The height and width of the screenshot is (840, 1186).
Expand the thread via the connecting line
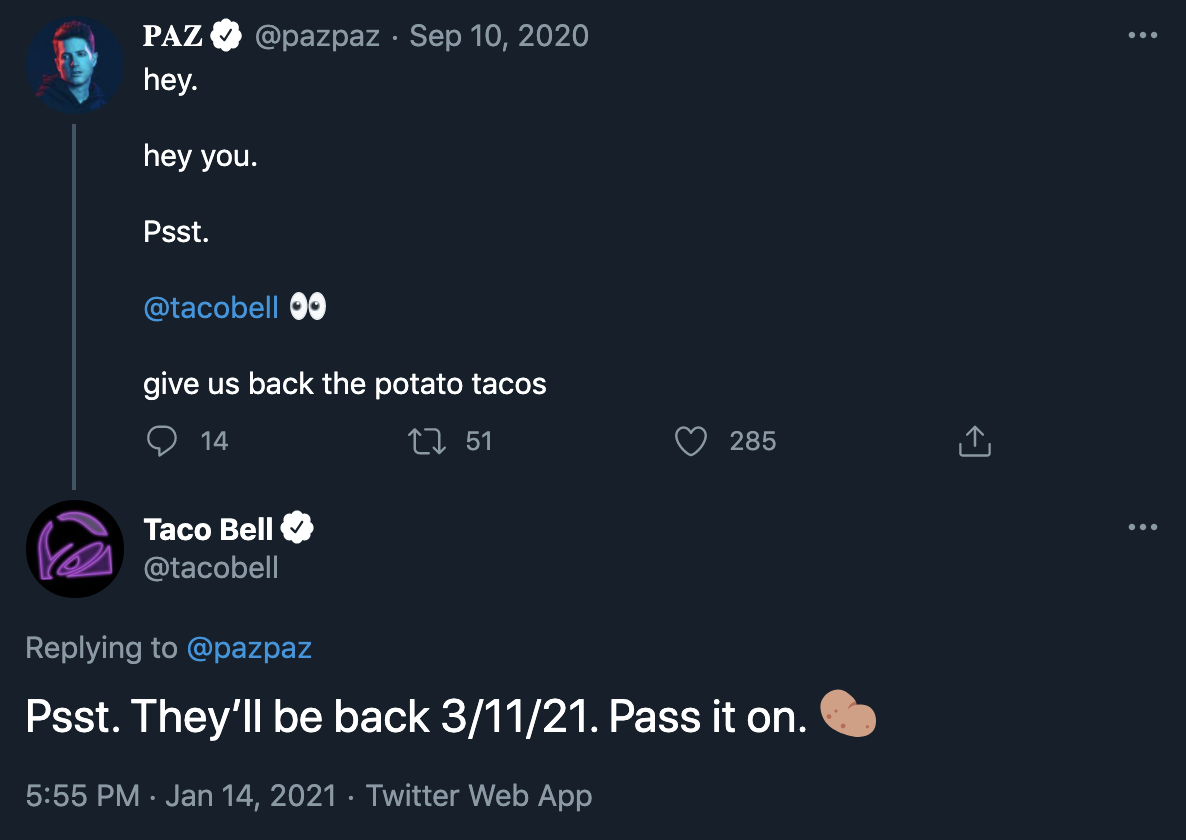click(x=75, y=300)
